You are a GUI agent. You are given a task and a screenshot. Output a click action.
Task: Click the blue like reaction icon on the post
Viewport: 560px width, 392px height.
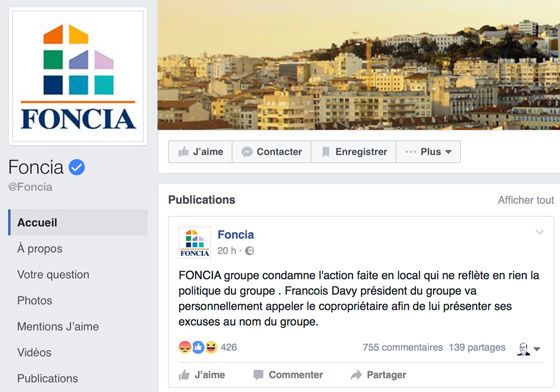pyautogui.click(x=198, y=347)
